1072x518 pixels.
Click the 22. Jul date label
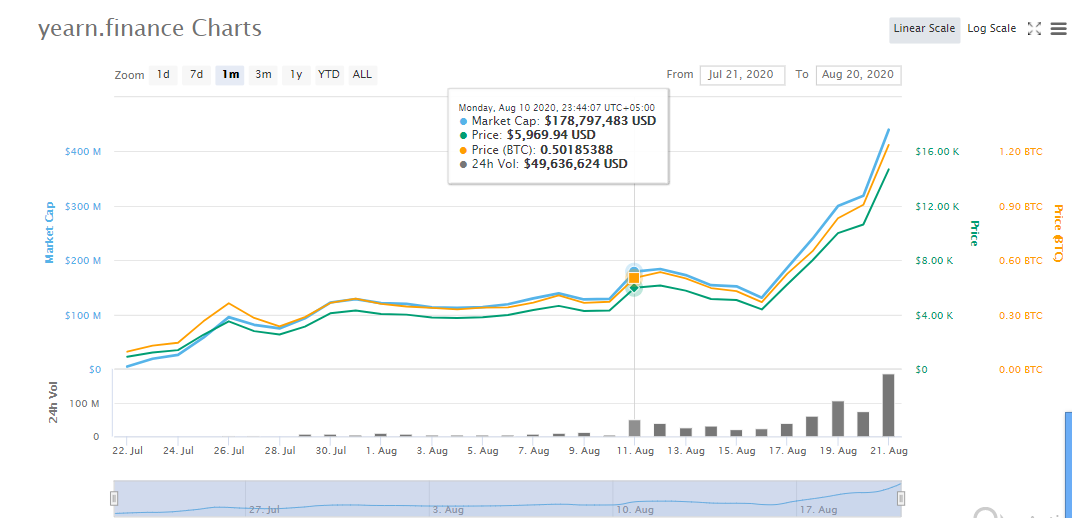pyautogui.click(x=128, y=451)
